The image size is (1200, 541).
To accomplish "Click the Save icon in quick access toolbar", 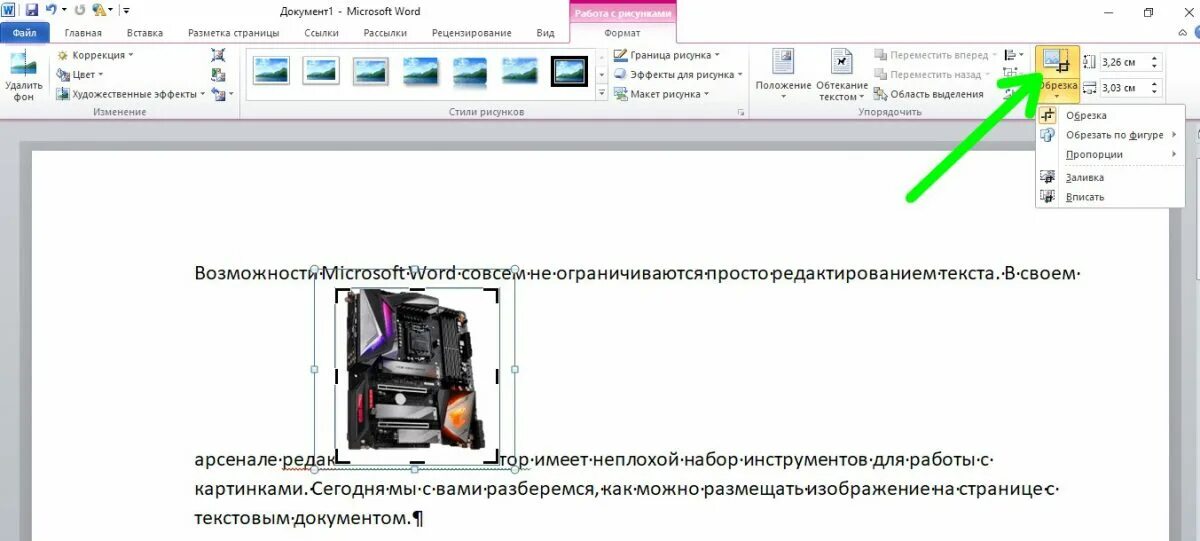I will [31, 10].
